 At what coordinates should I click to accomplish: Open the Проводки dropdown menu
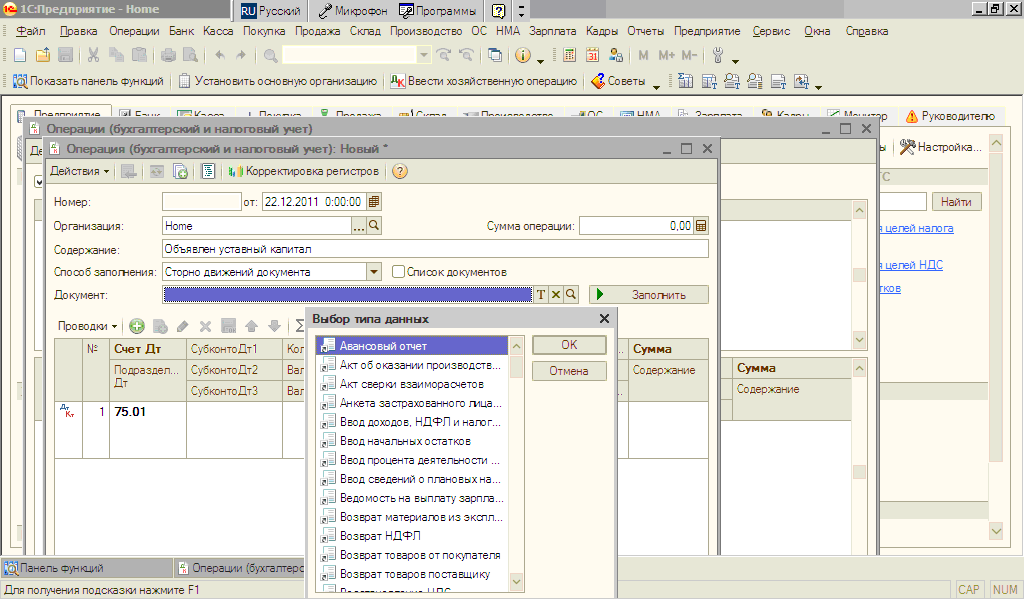87,326
